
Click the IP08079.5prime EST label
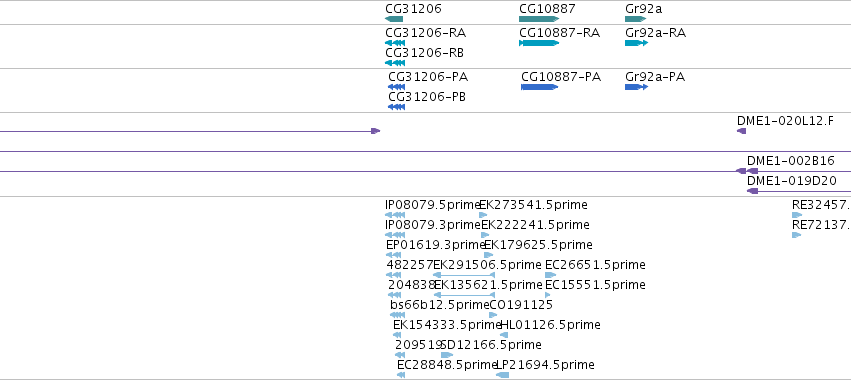point(433,205)
